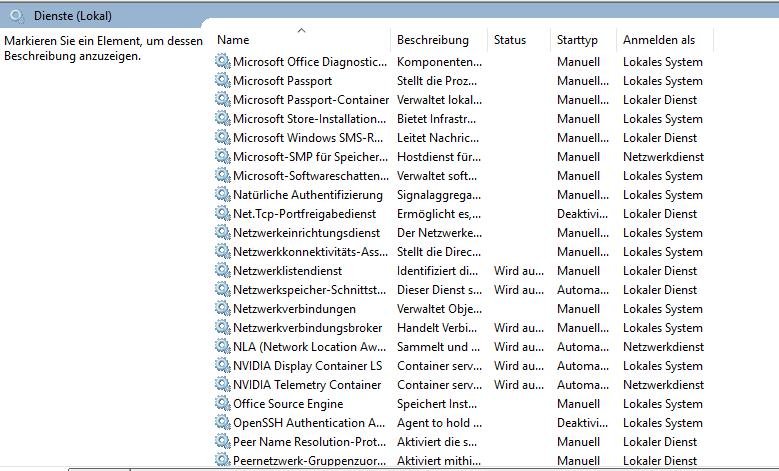The width and height of the screenshot is (779, 471).
Task: Select the Netzwerkeinrichtungsdienst service name
Action: click(x=307, y=233)
